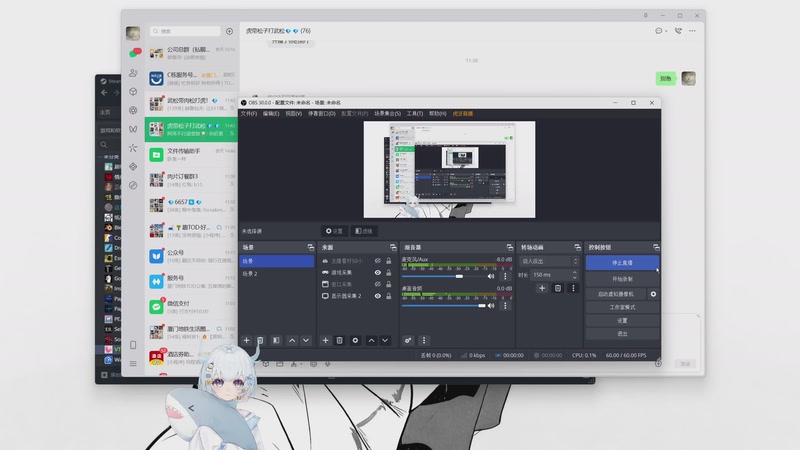
Task: Open OBS 场景集合(S) menu
Action: (x=387, y=114)
